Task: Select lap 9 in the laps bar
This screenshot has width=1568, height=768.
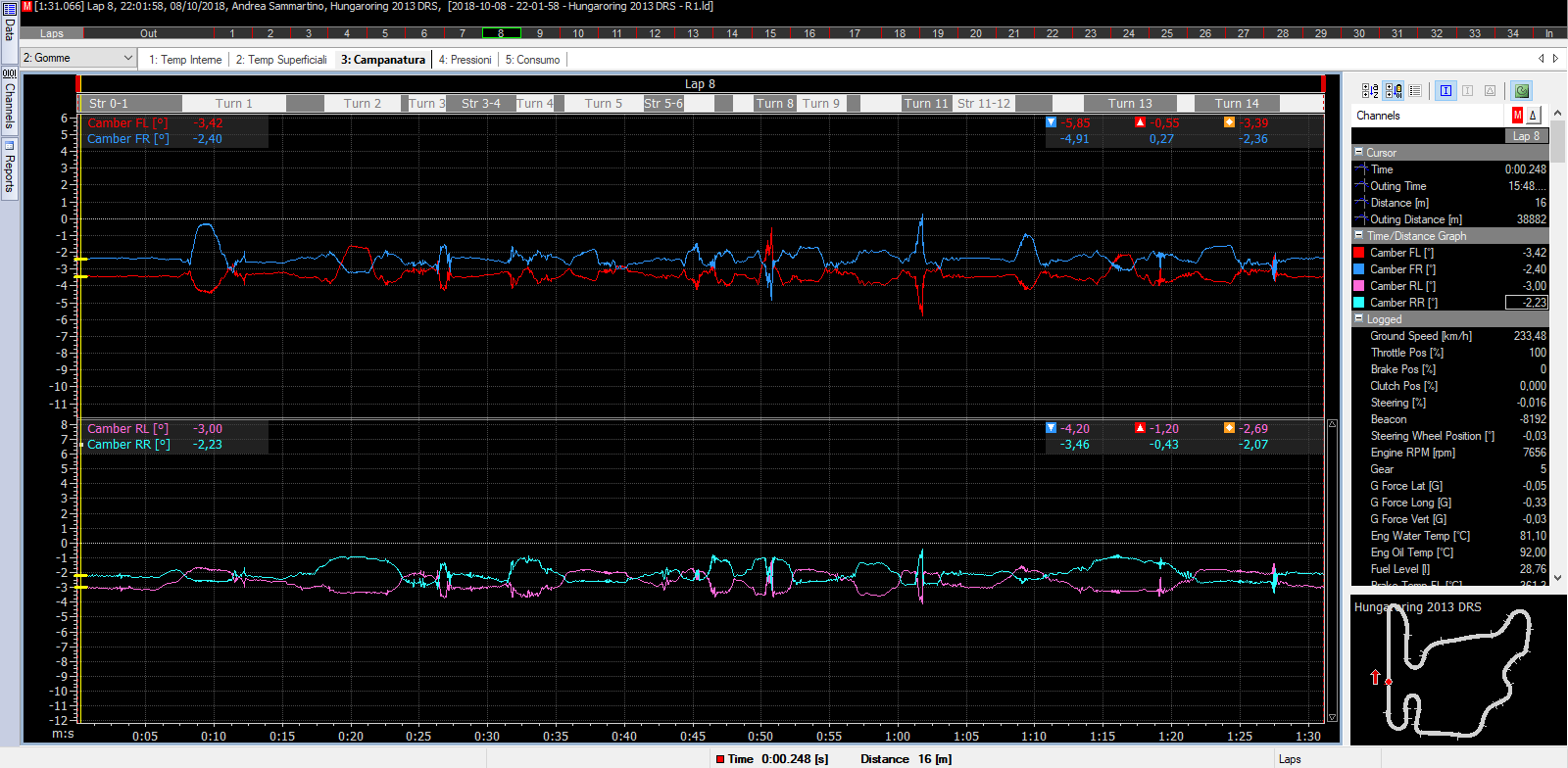Action: tap(539, 33)
